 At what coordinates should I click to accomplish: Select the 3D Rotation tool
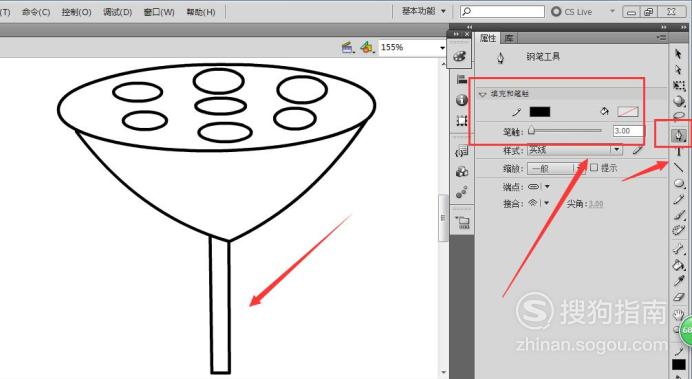pos(679,101)
